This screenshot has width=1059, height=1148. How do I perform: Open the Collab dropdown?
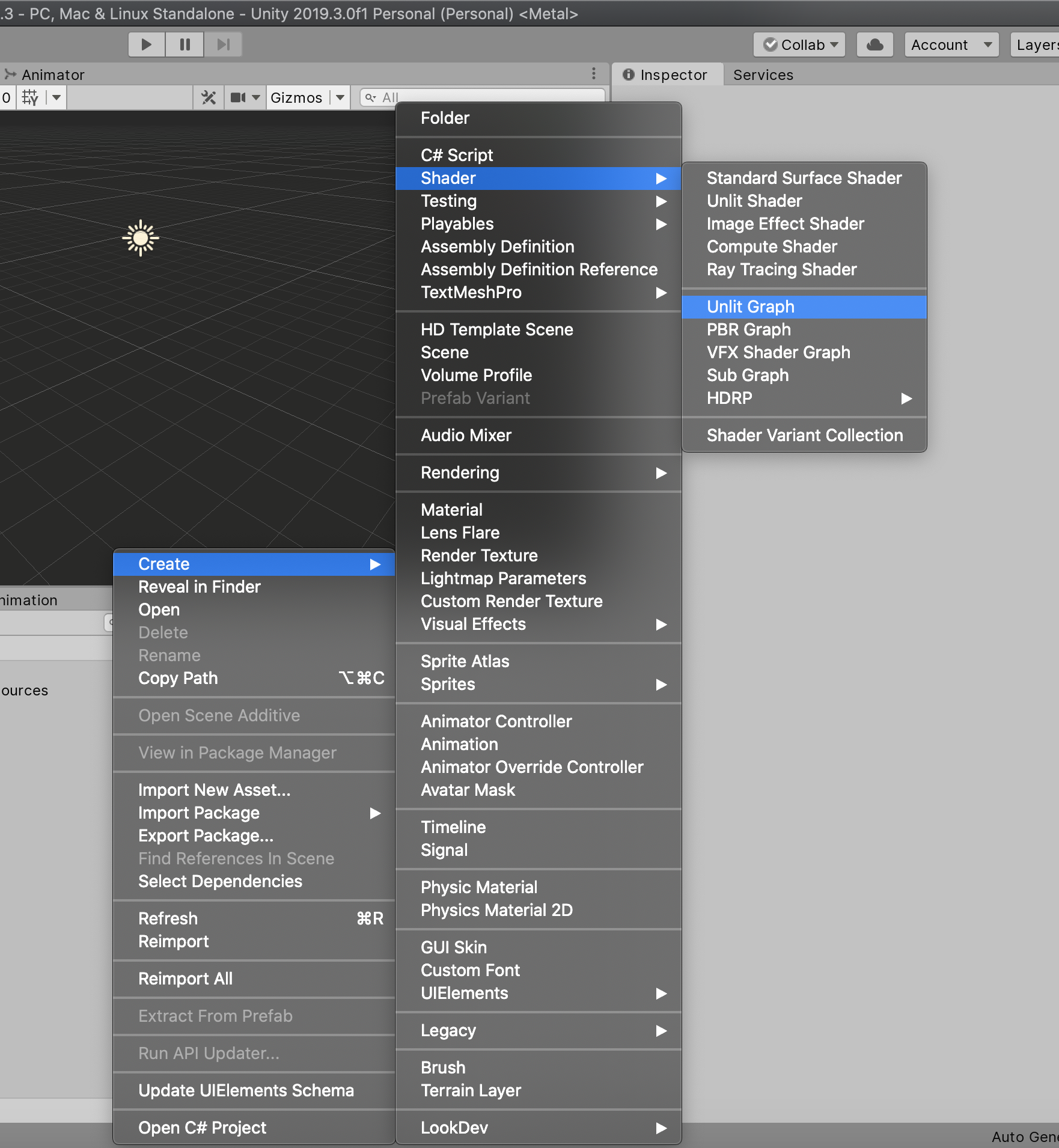[799, 44]
